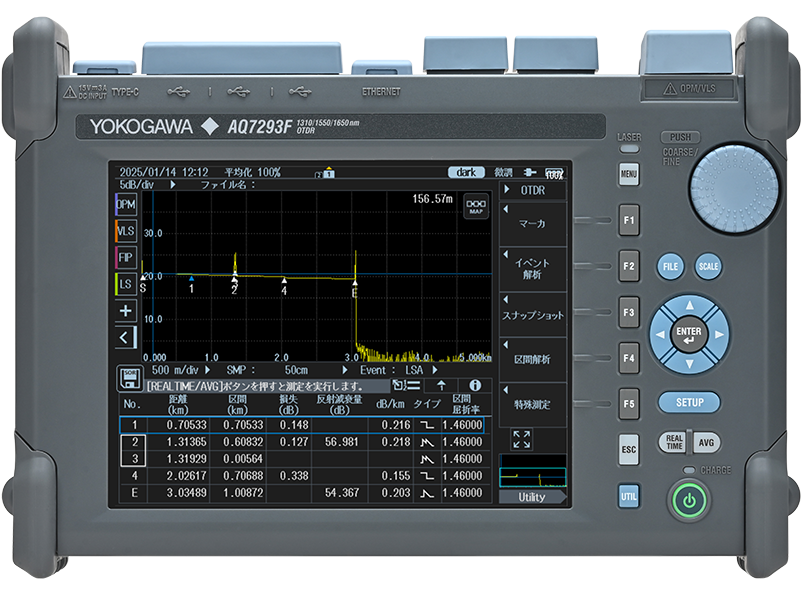Screen dimensions: 802x596
Task: Open the FIP fiber inspection probe icon
Action: pos(126,258)
